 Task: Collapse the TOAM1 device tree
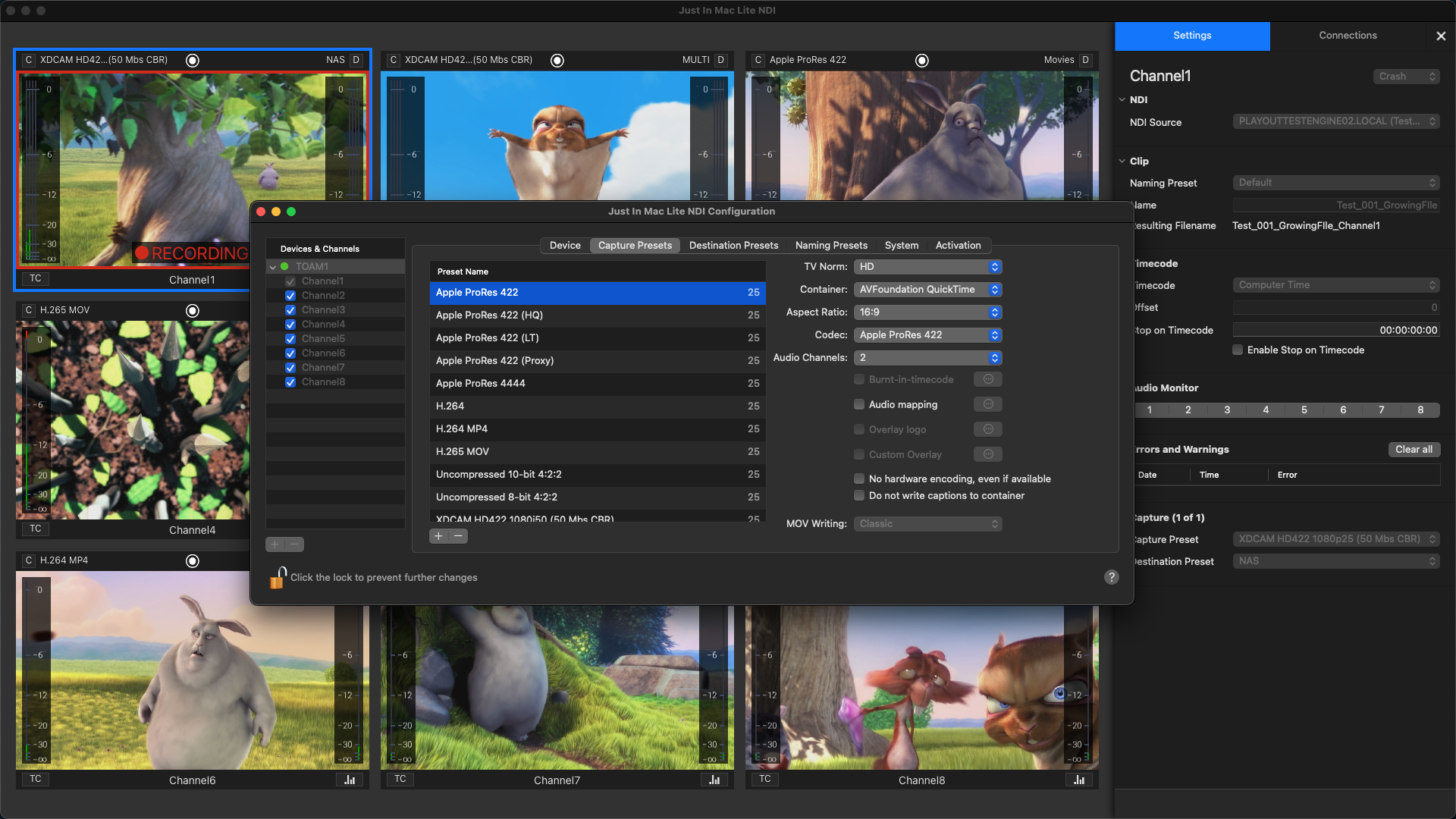click(x=273, y=267)
